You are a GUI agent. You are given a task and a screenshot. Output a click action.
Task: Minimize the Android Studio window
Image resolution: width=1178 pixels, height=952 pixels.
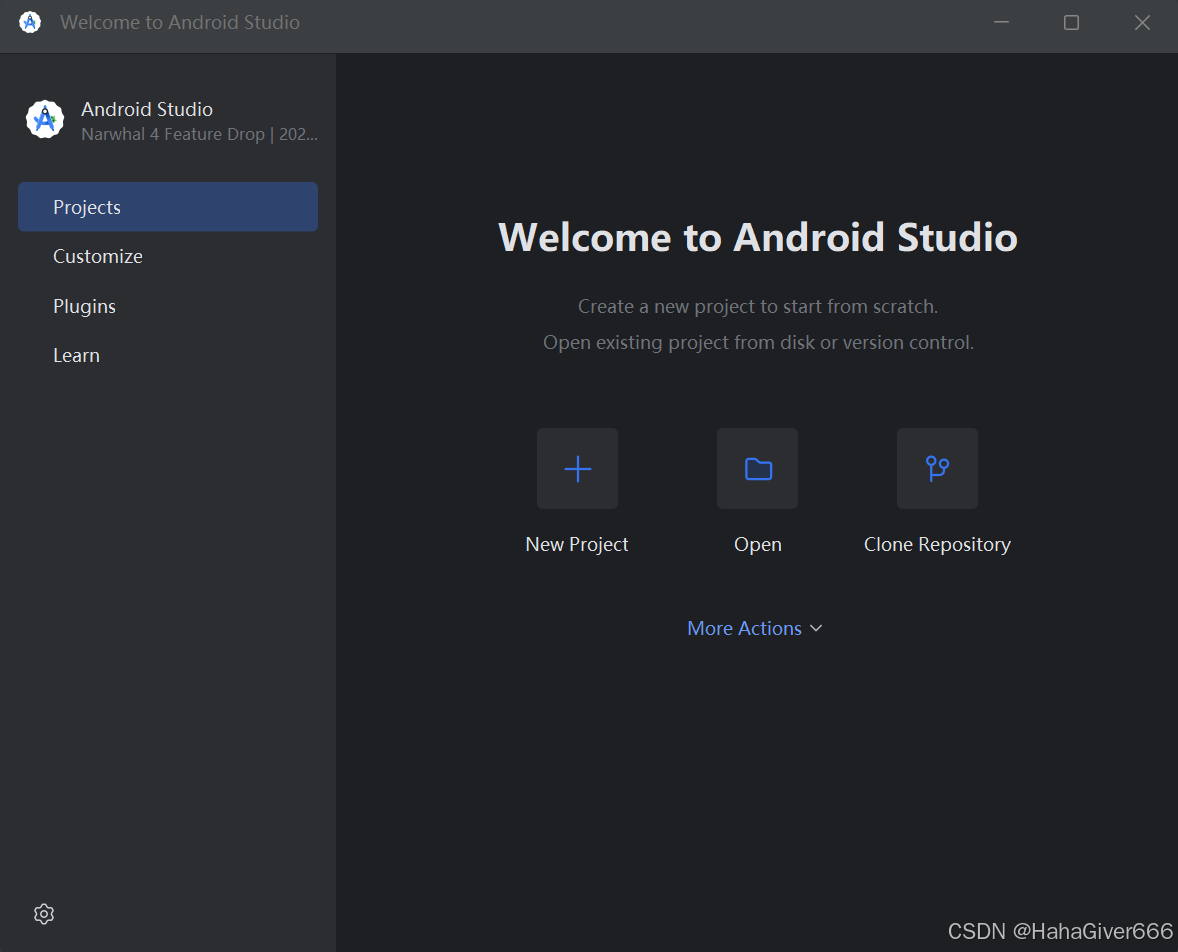(x=1001, y=23)
